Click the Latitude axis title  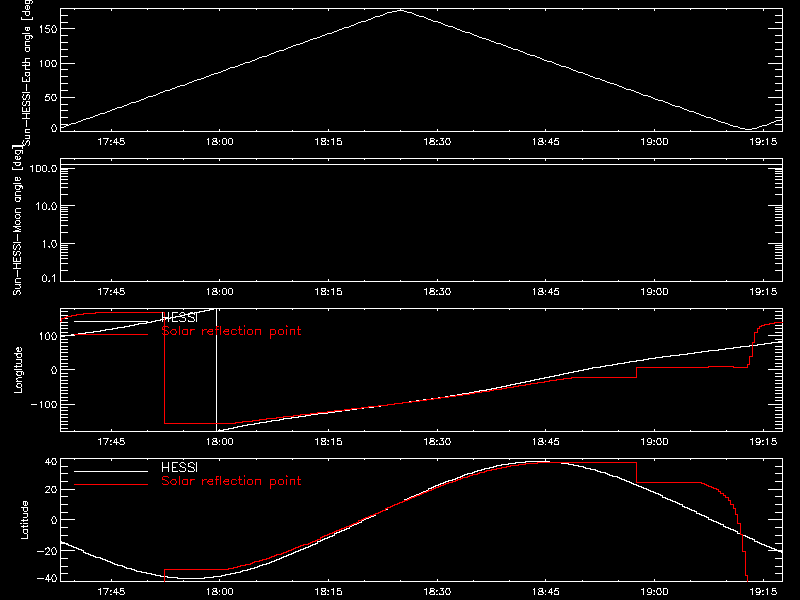(24, 520)
